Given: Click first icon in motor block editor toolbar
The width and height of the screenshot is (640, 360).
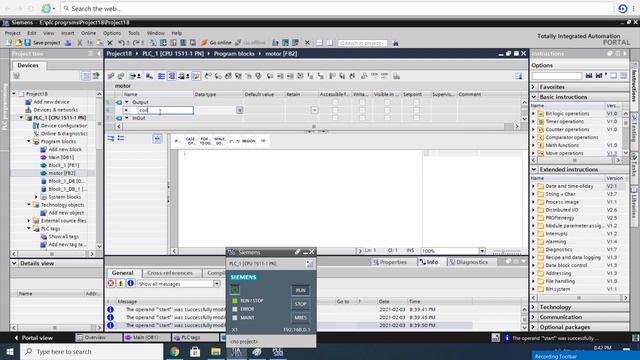Looking at the screenshot, I should click(x=111, y=76).
